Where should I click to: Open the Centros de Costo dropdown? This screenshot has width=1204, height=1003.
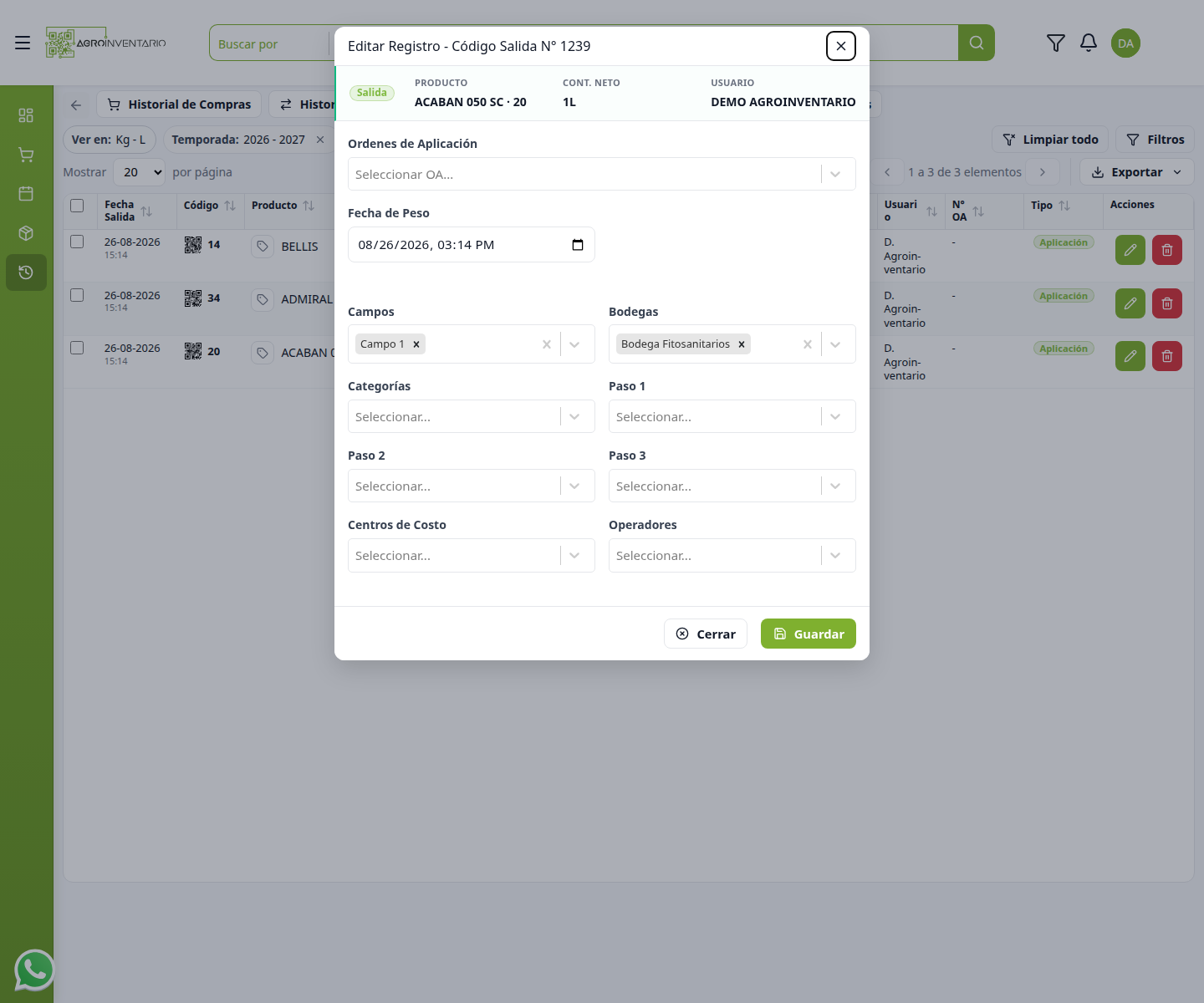[x=472, y=555]
